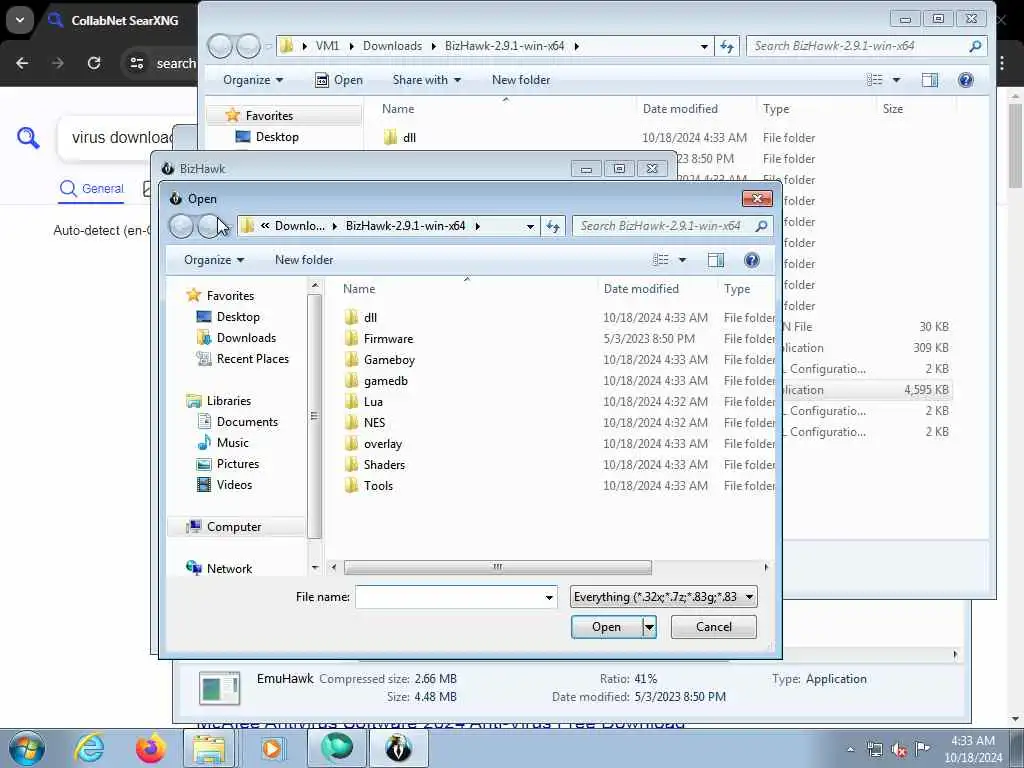Viewport: 1024px width, 768px height.
Task: Refresh the Explorer window address bar
Action: 727,46
